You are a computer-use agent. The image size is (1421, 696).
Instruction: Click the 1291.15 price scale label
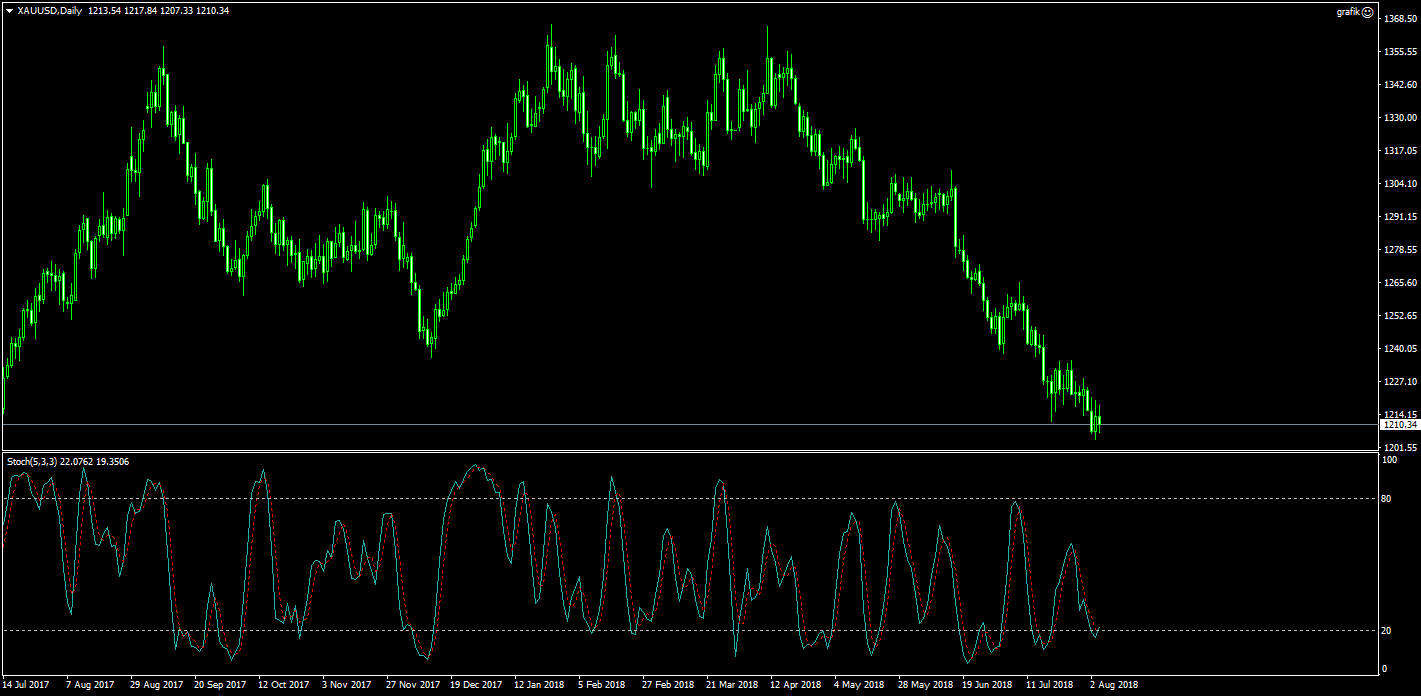pos(1401,217)
